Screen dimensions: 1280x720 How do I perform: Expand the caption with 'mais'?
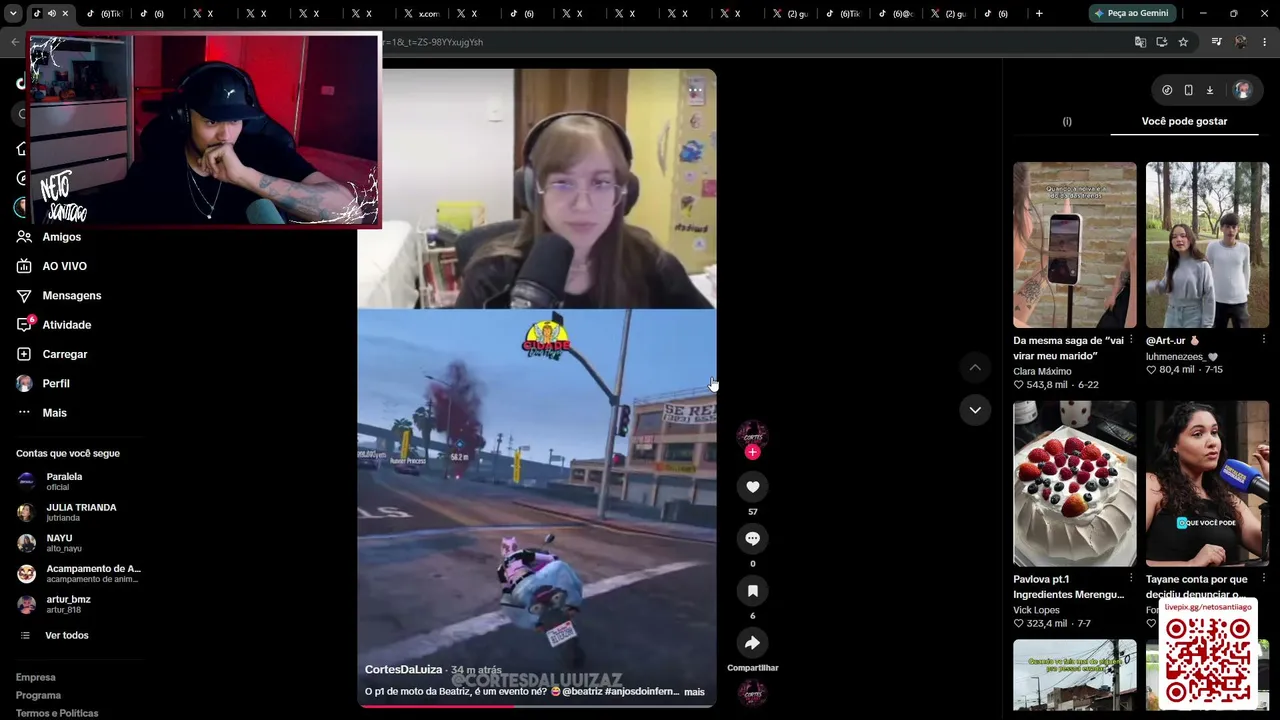(694, 692)
